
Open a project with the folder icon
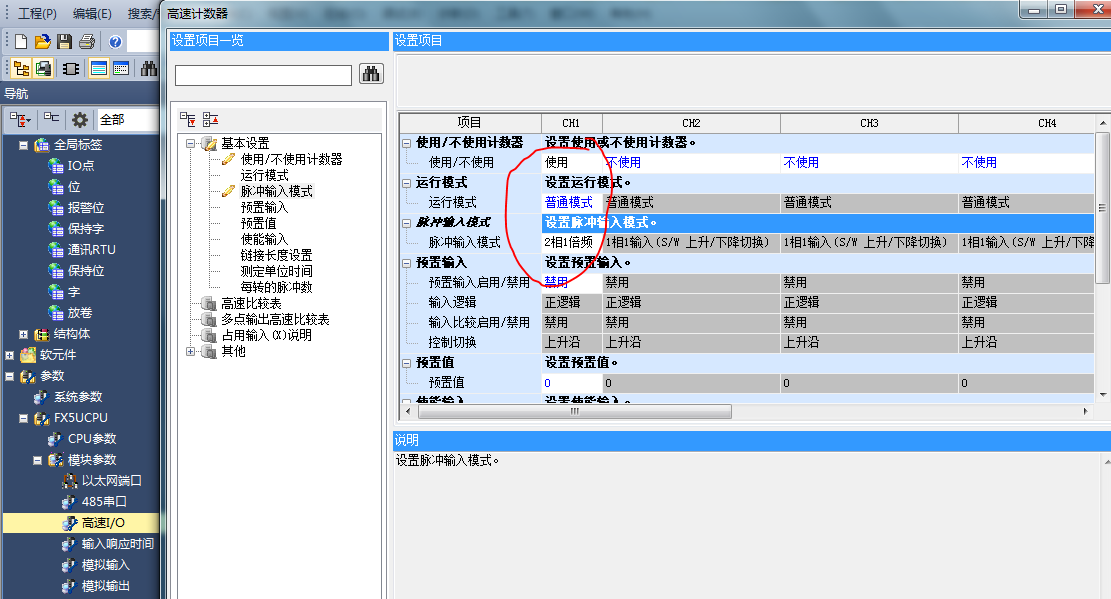42,41
